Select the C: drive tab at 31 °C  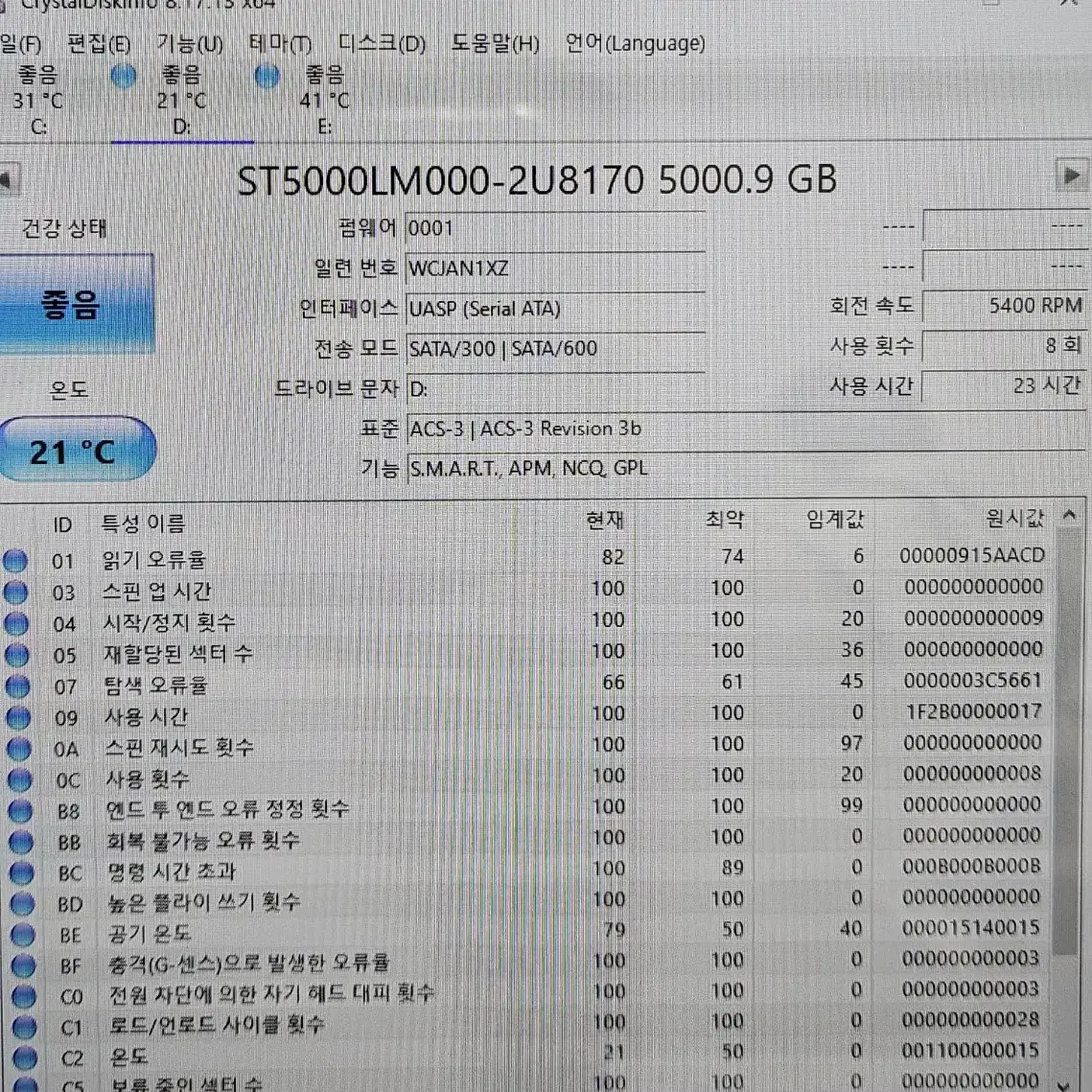38,102
